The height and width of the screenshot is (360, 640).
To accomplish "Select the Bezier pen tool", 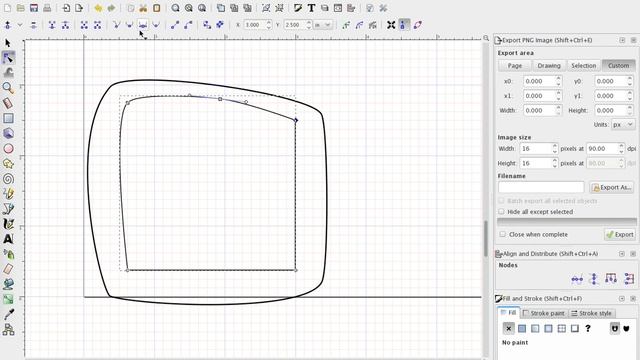I will [x=8, y=209].
